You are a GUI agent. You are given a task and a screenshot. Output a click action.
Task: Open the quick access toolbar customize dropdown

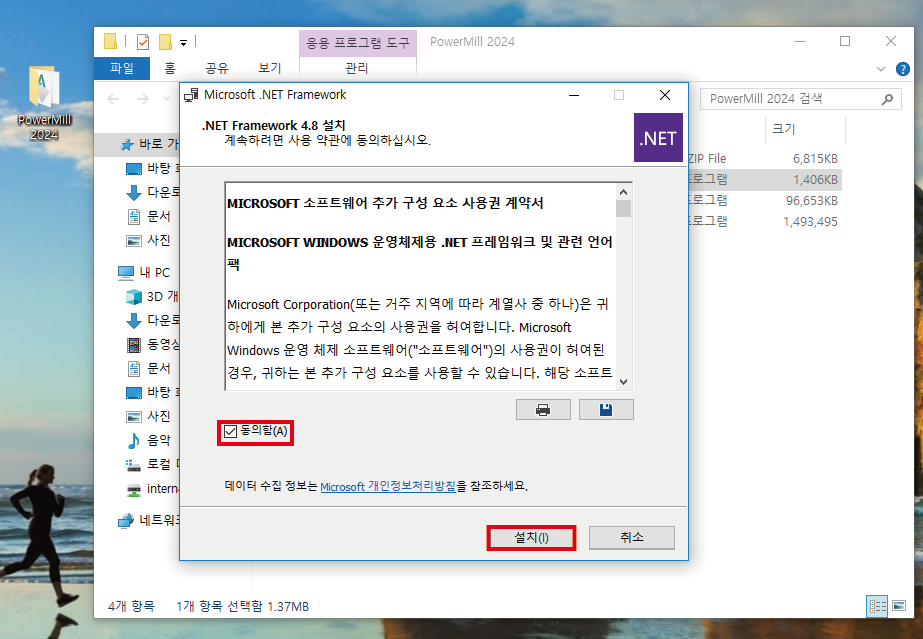point(184,42)
